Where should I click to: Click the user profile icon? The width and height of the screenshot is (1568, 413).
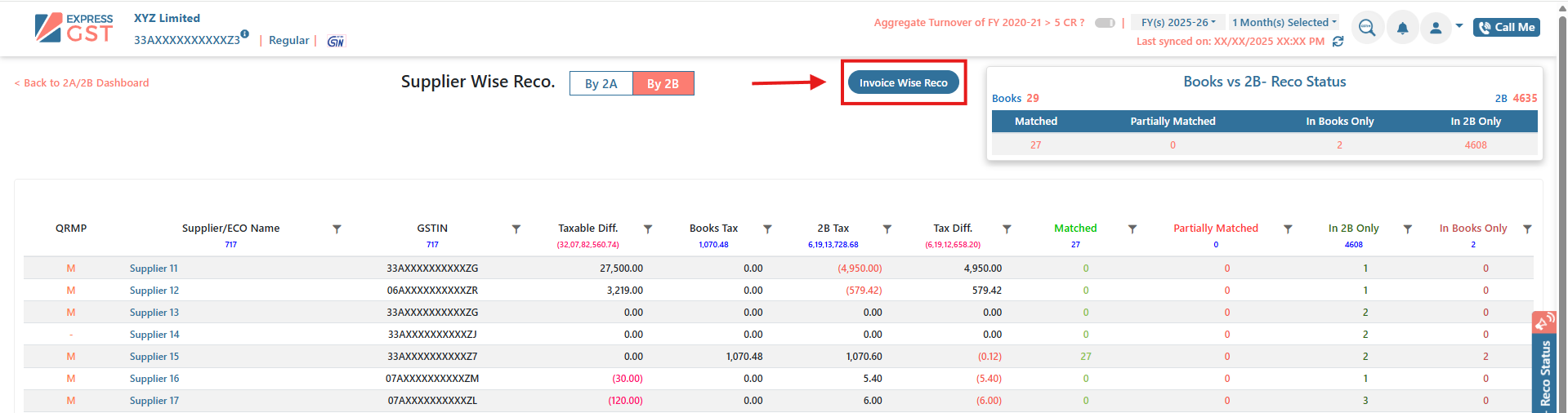tap(1435, 28)
